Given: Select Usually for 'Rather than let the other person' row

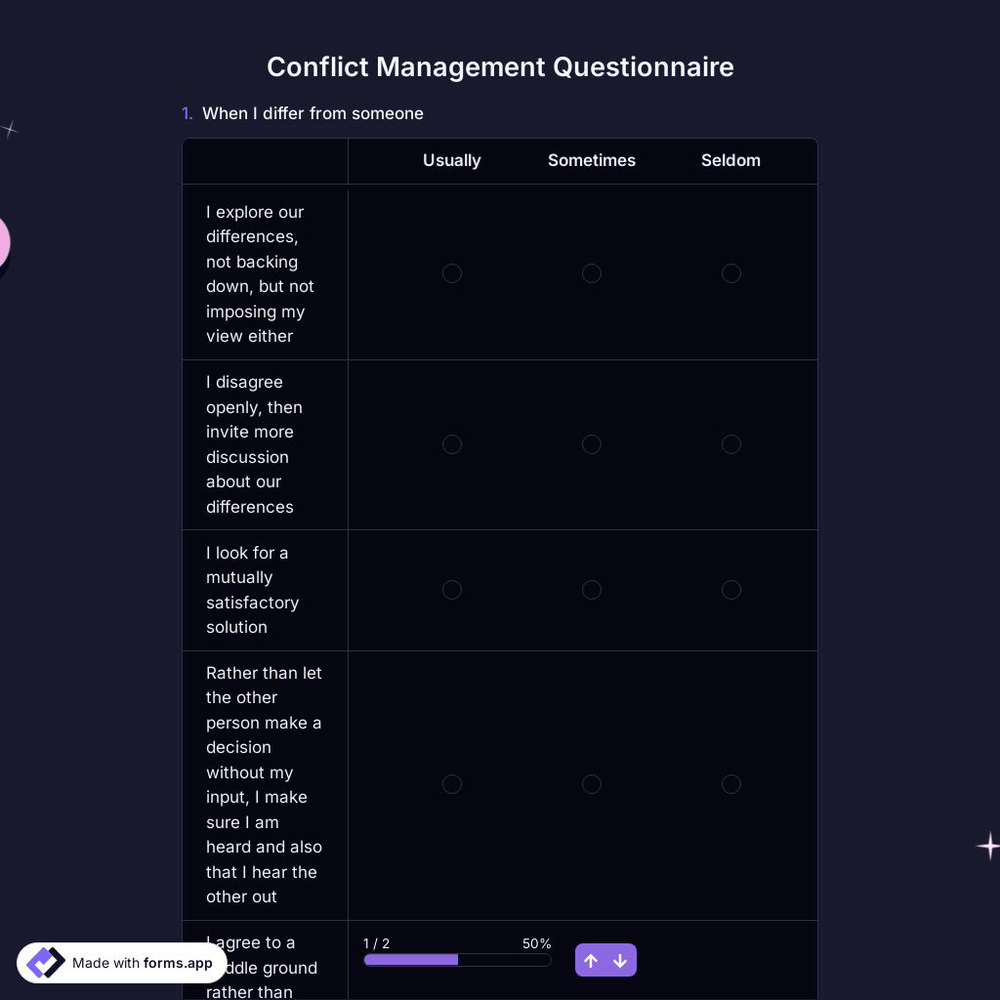Looking at the screenshot, I should click(452, 784).
